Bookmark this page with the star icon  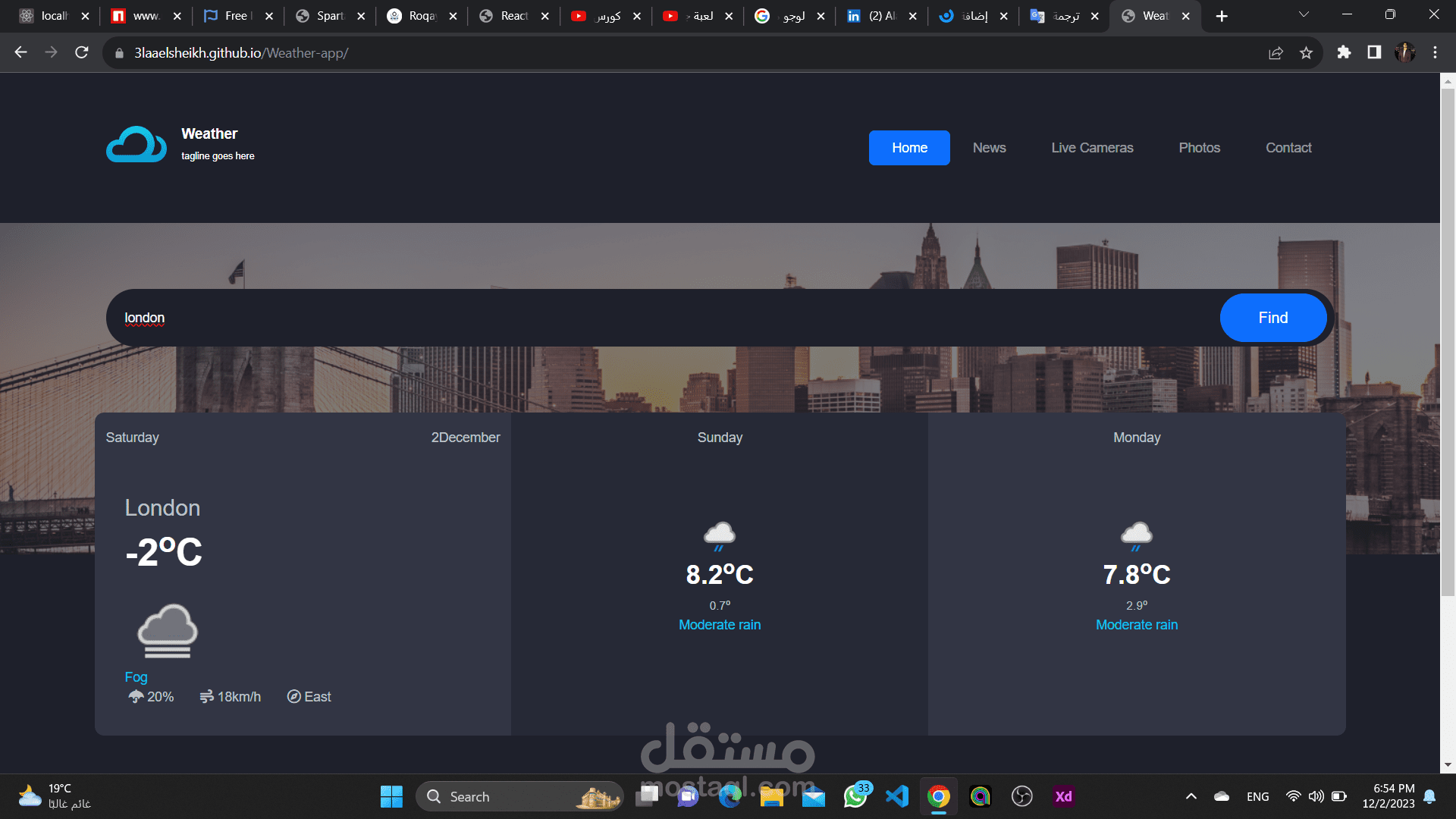coord(1306,52)
